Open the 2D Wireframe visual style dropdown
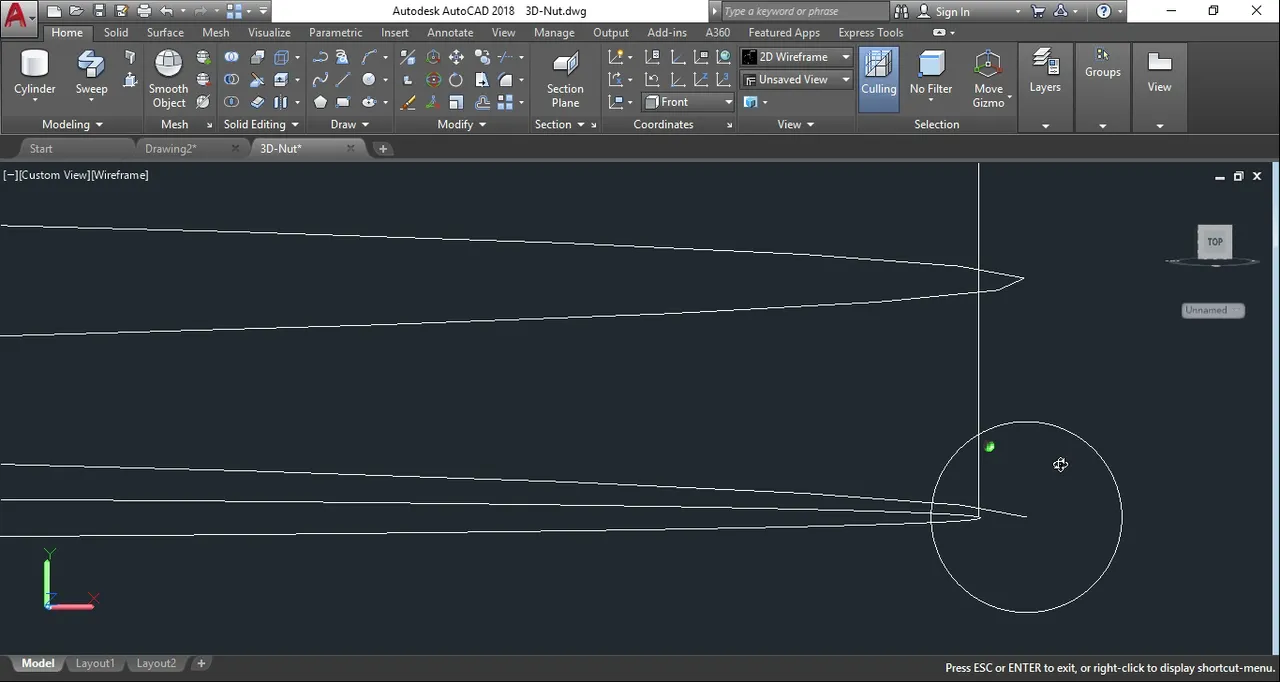 [x=796, y=57]
